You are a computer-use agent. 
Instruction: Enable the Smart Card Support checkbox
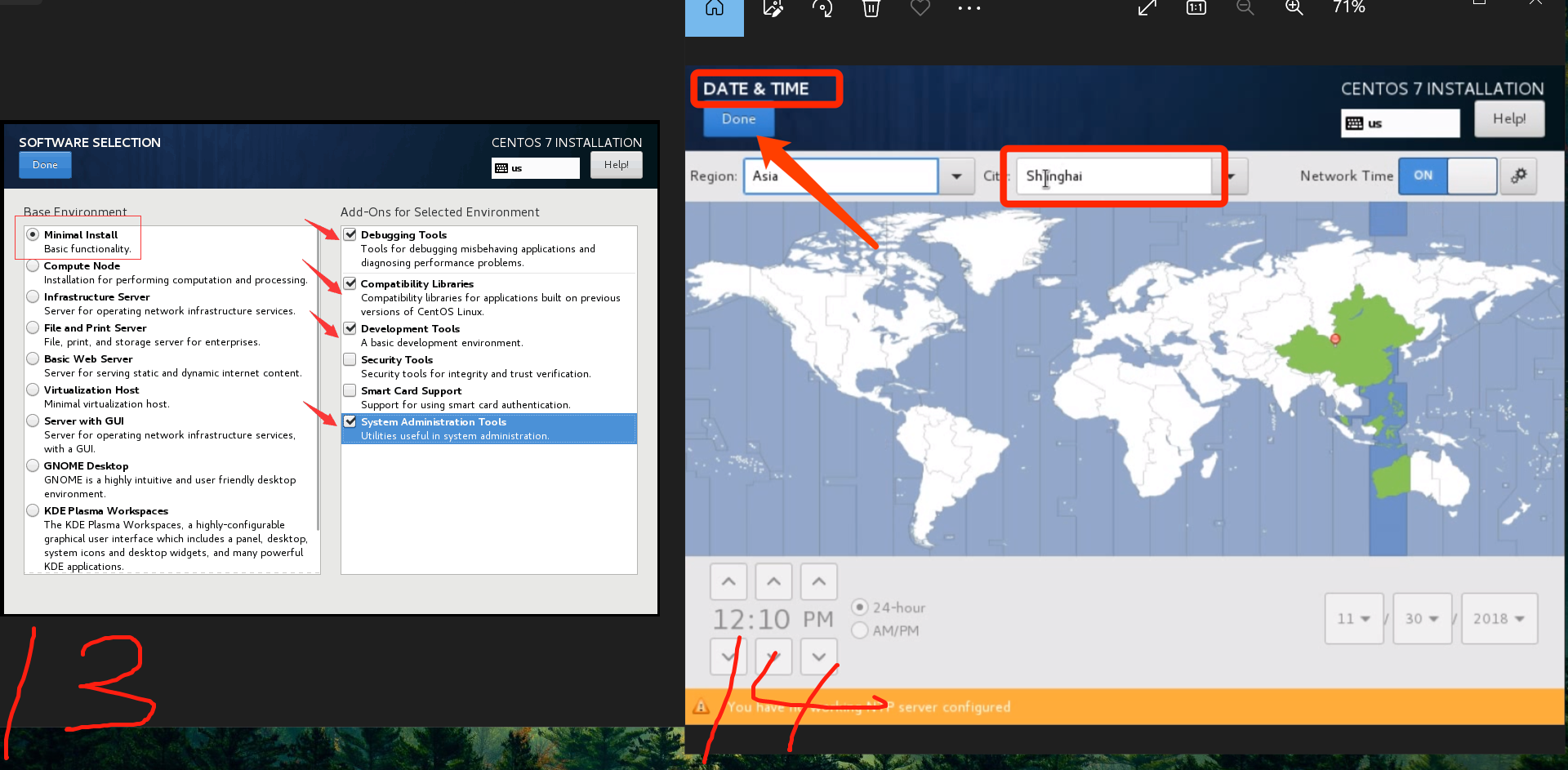(x=350, y=390)
